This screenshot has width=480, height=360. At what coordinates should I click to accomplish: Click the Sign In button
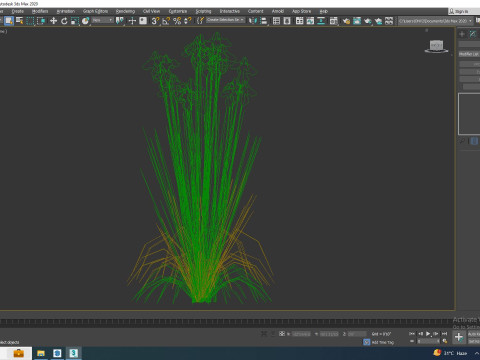[462, 11]
